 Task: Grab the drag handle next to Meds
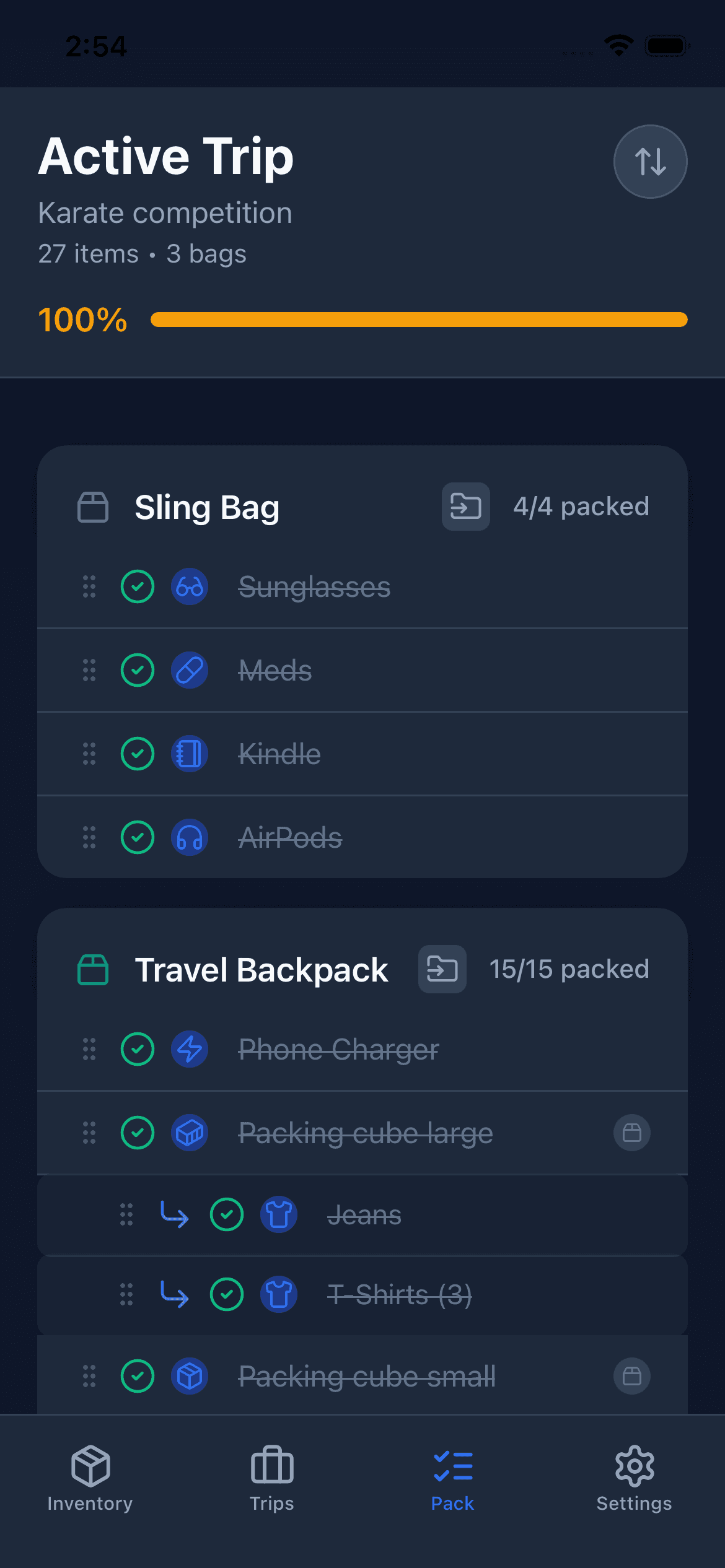(x=89, y=670)
